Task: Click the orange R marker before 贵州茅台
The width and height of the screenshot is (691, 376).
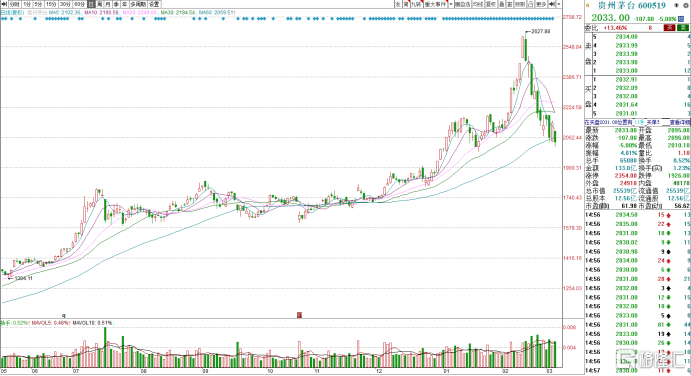Action: [x=588, y=5]
